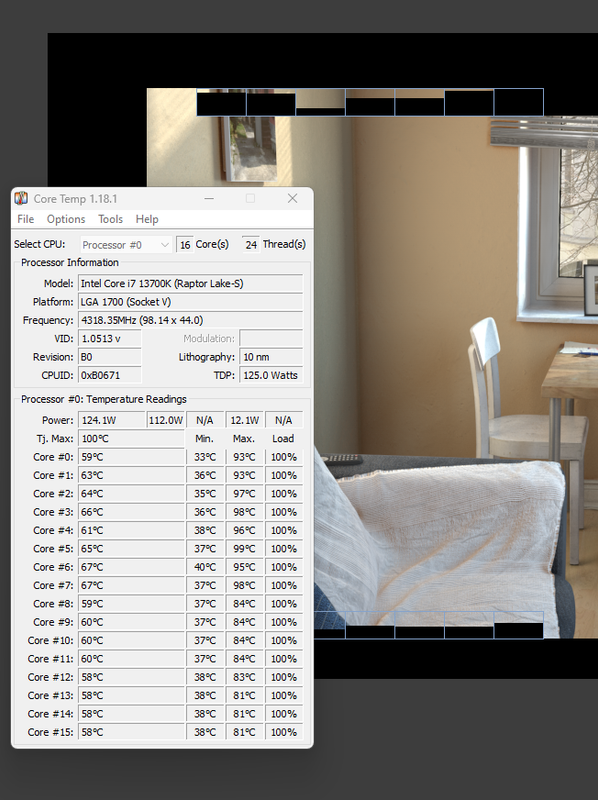Click Core #4 min temperature 38°C
This screenshot has height=800, width=598.
[x=205, y=531]
